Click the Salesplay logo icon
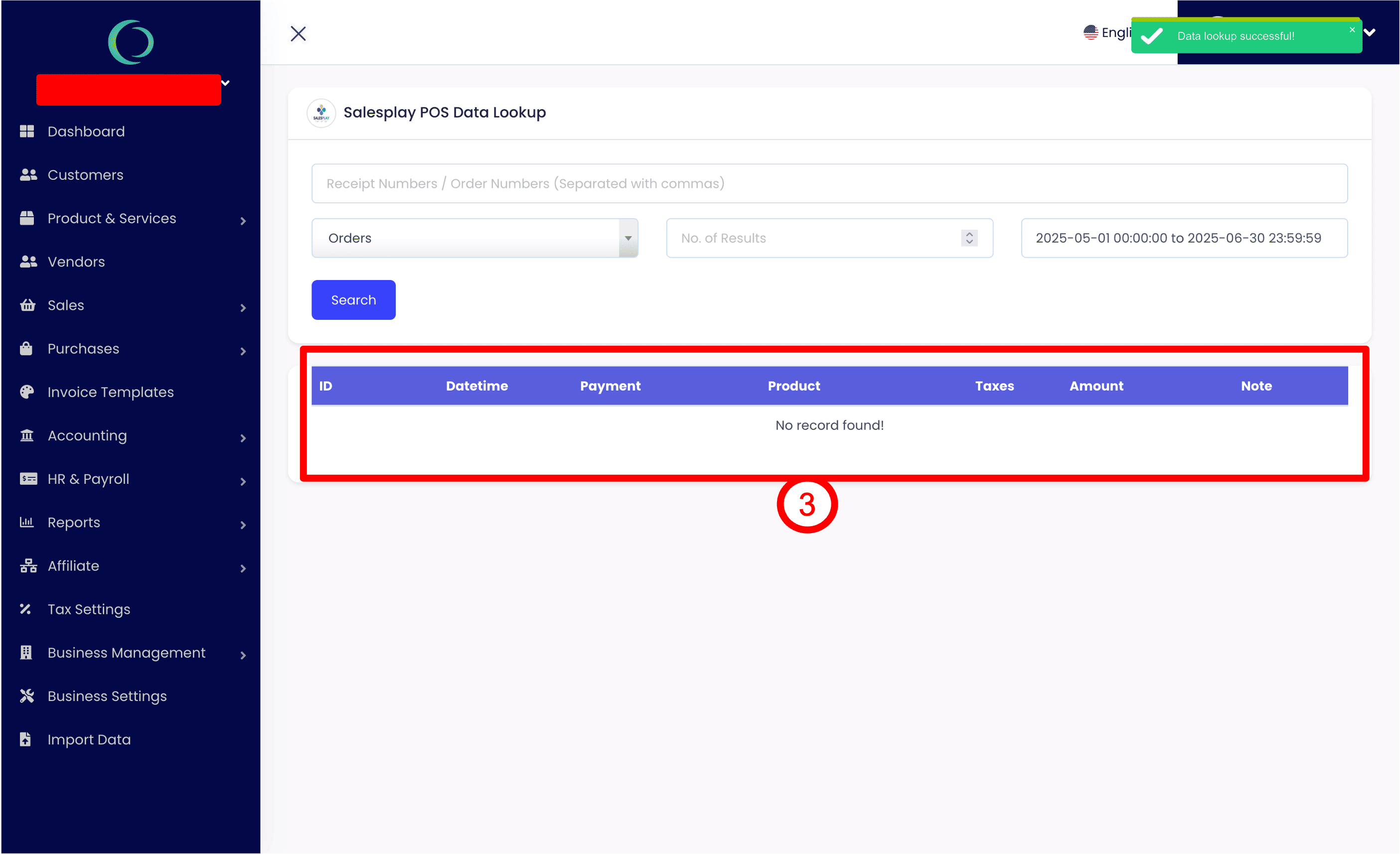Image resolution: width=1400 pixels, height=854 pixels. (321, 113)
